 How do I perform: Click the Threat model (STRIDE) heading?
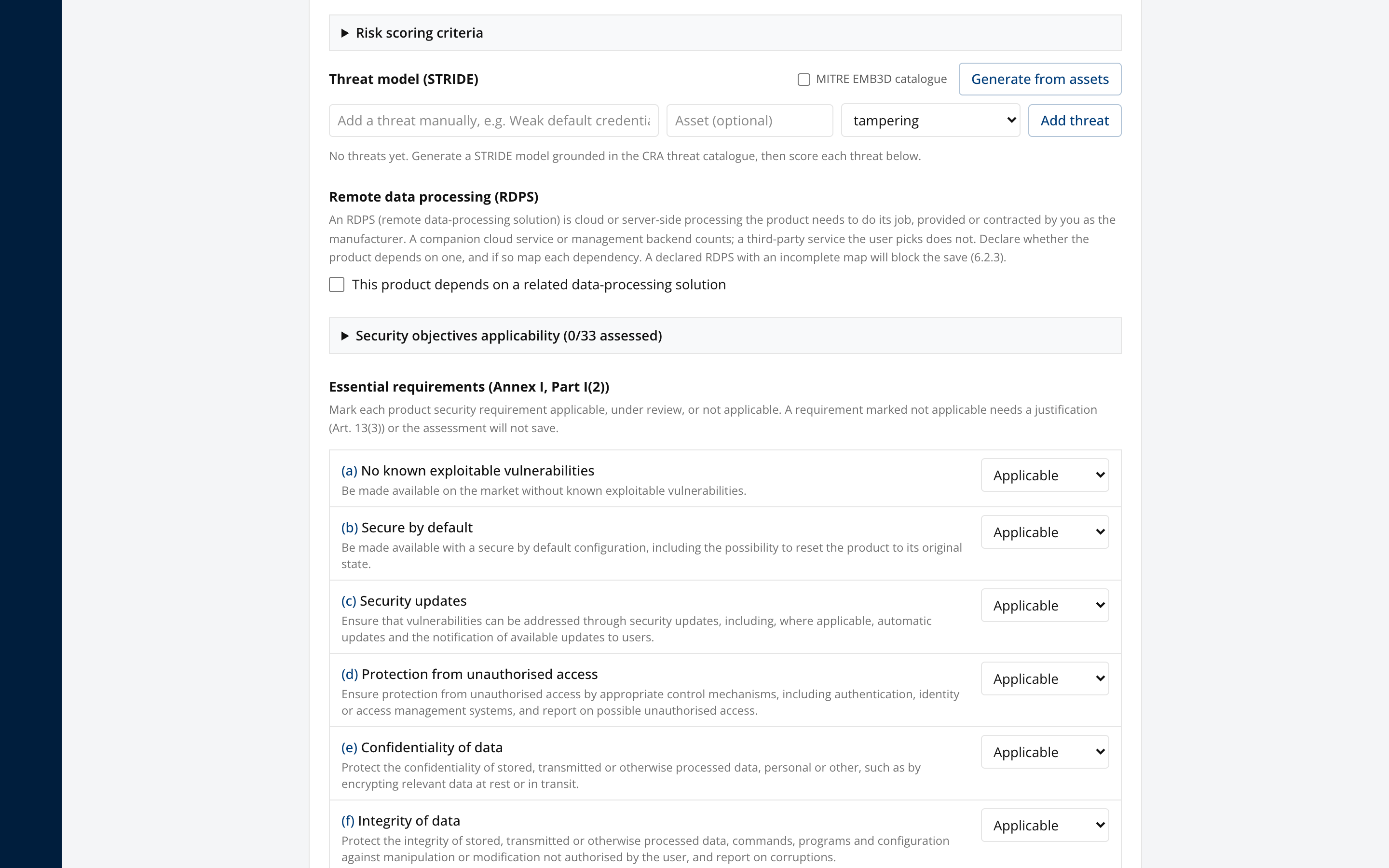coord(404,79)
